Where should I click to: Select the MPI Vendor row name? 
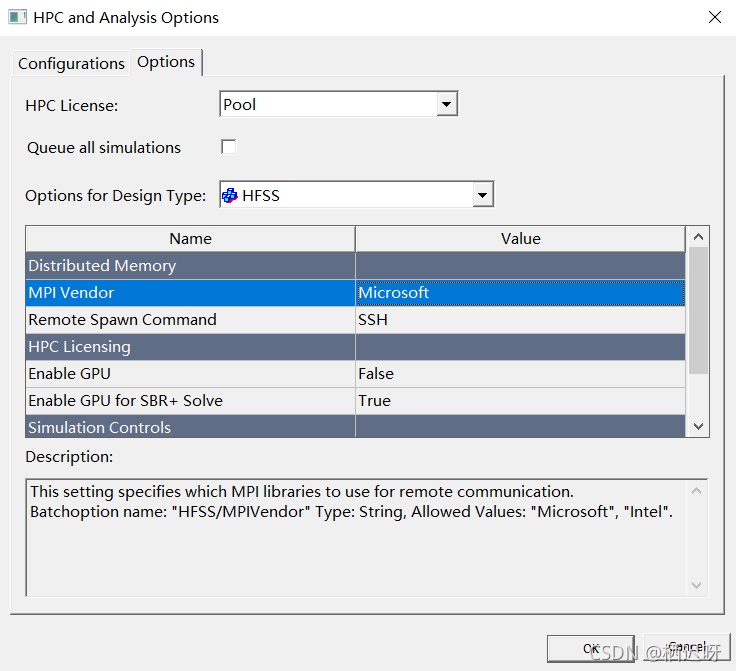pos(190,293)
